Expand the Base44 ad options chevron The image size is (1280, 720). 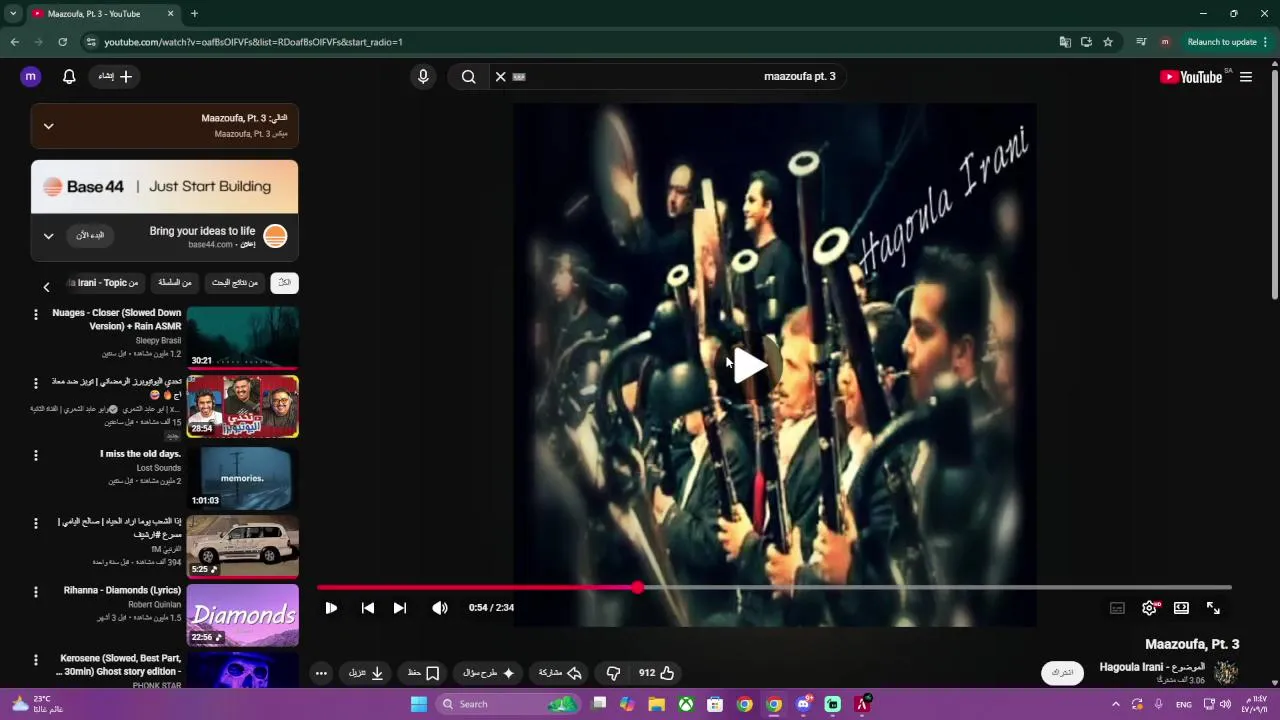click(48, 236)
